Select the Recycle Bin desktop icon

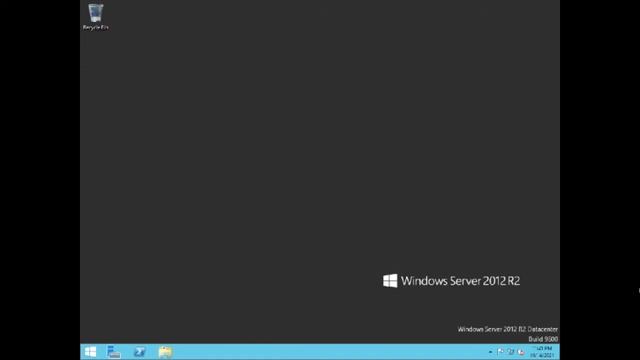[96, 17]
